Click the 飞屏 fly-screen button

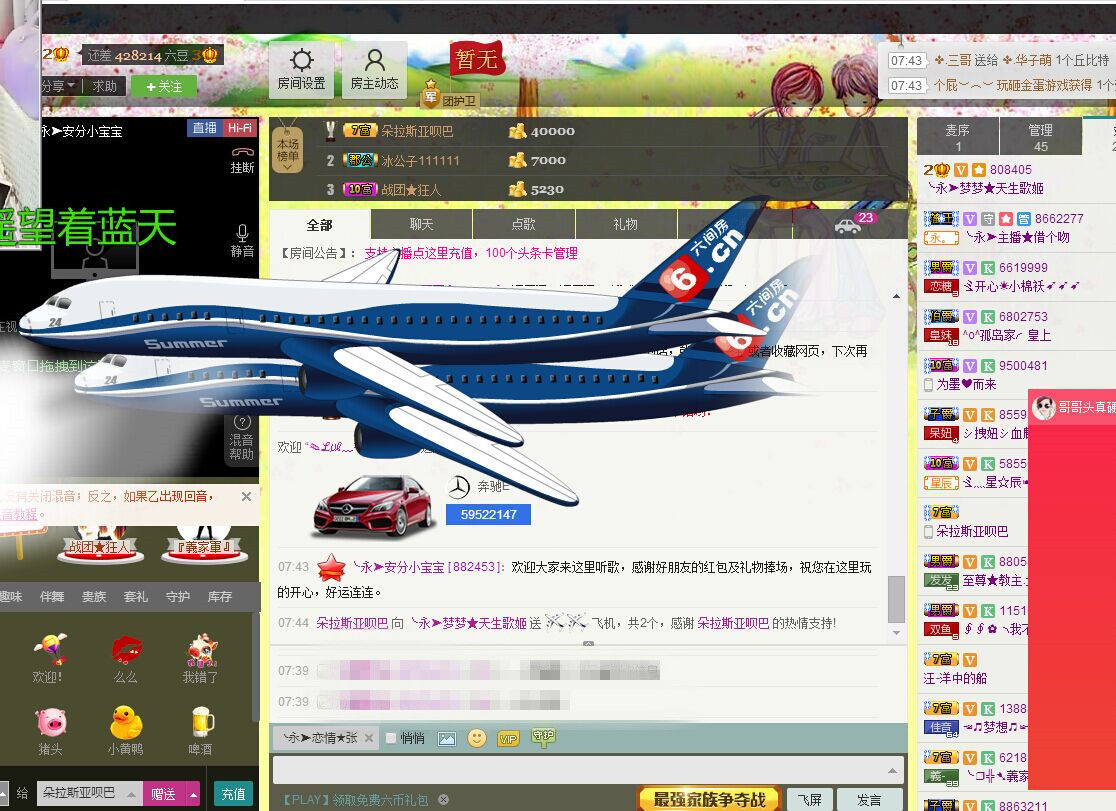click(x=809, y=800)
